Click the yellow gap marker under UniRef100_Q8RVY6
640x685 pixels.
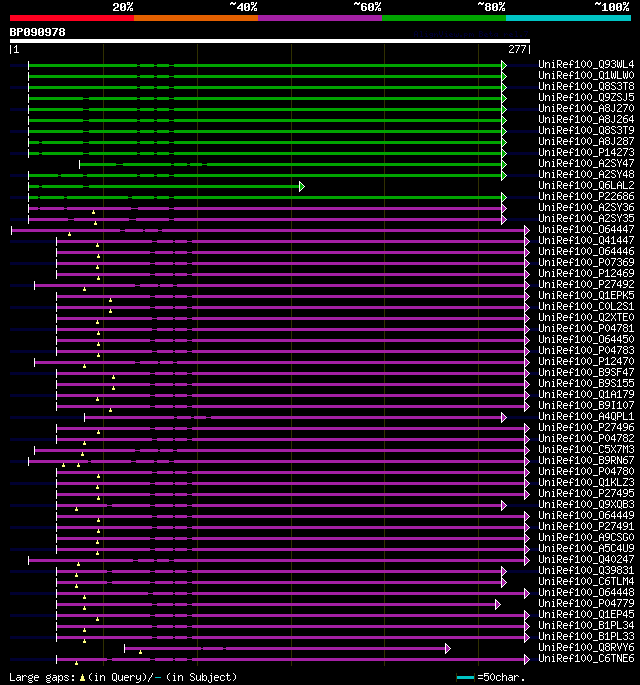(x=140, y=652)
